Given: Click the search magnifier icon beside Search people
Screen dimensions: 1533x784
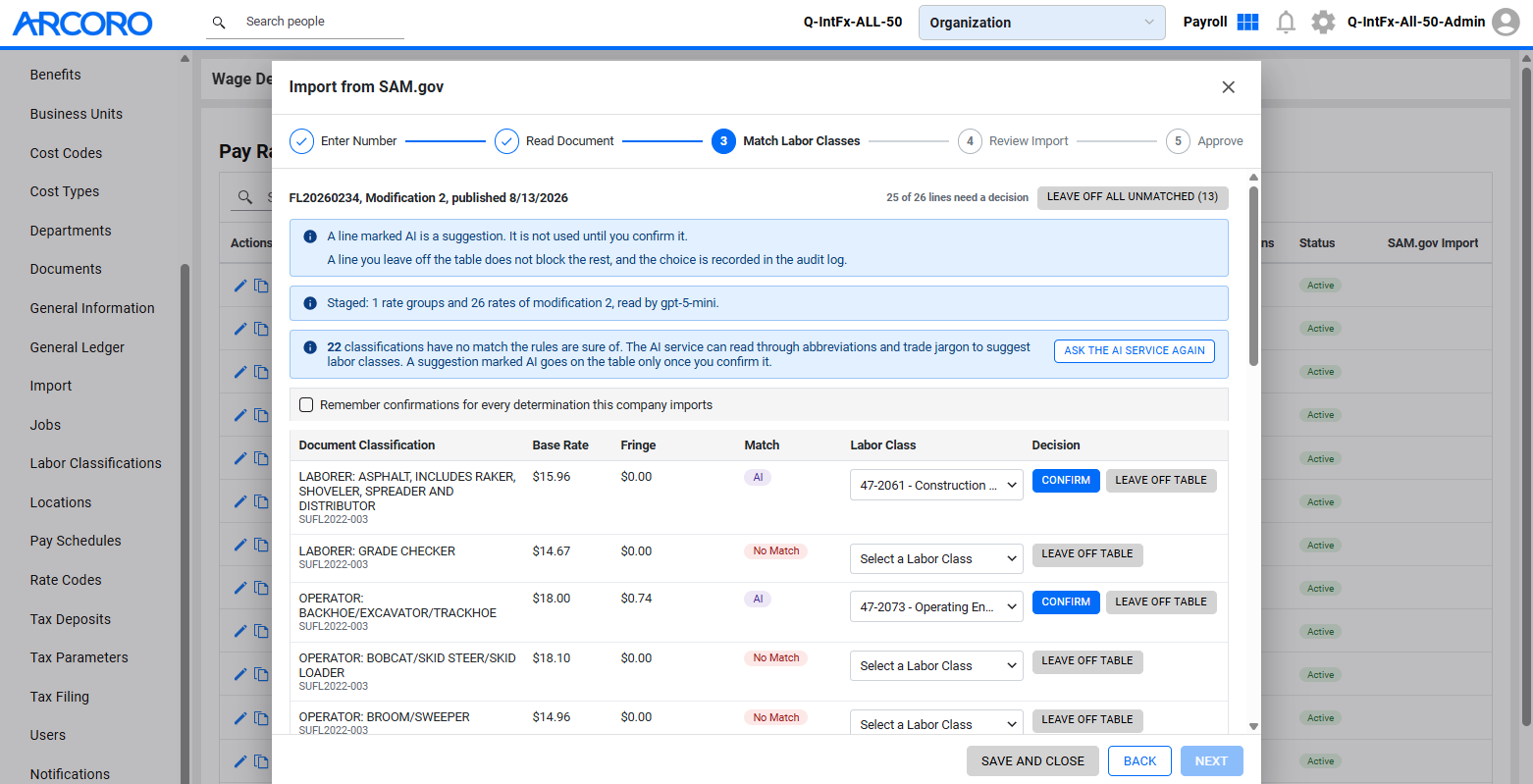Looking at the screenshot, I should [x=219, y=22].
